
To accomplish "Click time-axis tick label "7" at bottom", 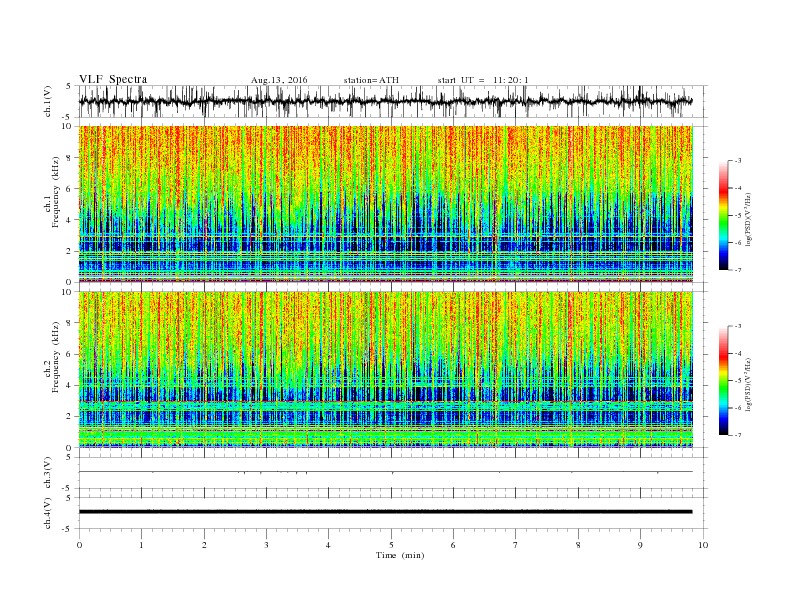I will [516, 545].
